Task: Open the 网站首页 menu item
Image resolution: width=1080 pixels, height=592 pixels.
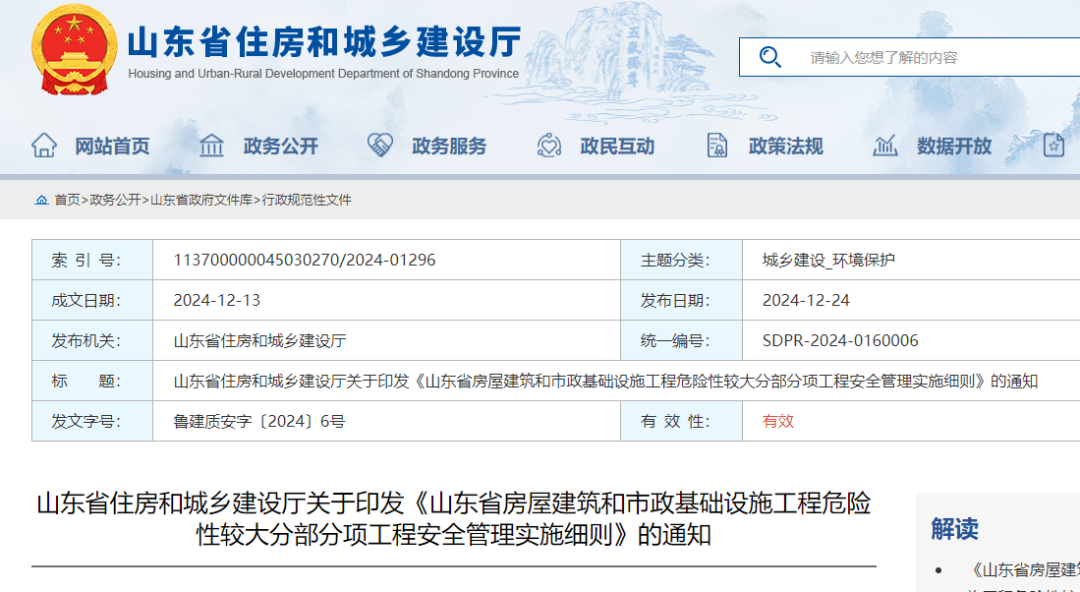Action: pos(112,145)
